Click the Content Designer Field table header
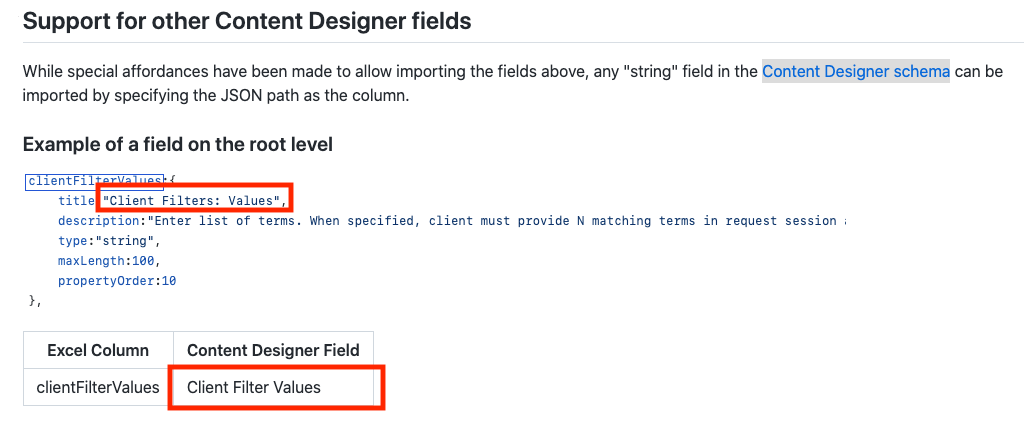This screenshot has width=1024, height=421. point(273,350)
